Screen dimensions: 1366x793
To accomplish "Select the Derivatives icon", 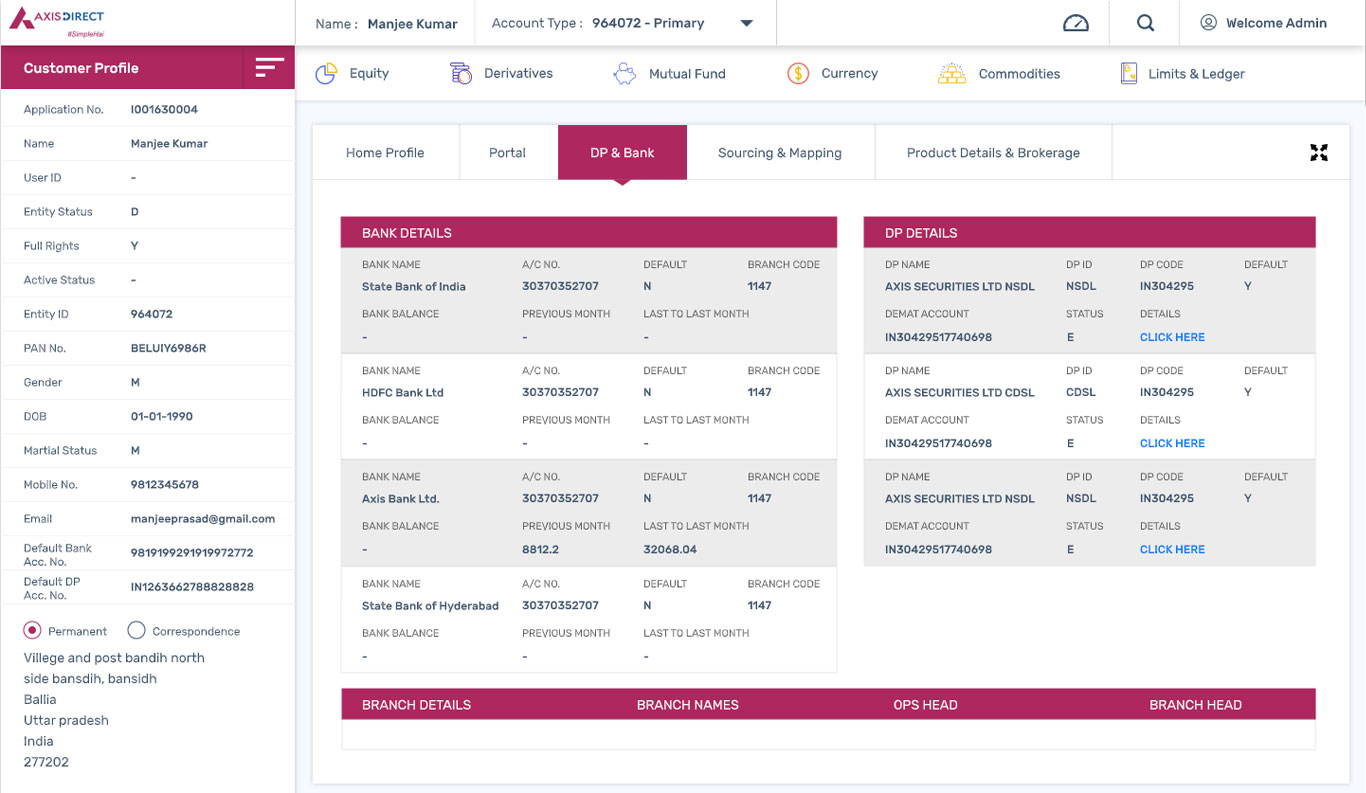I will pos(461,73).
